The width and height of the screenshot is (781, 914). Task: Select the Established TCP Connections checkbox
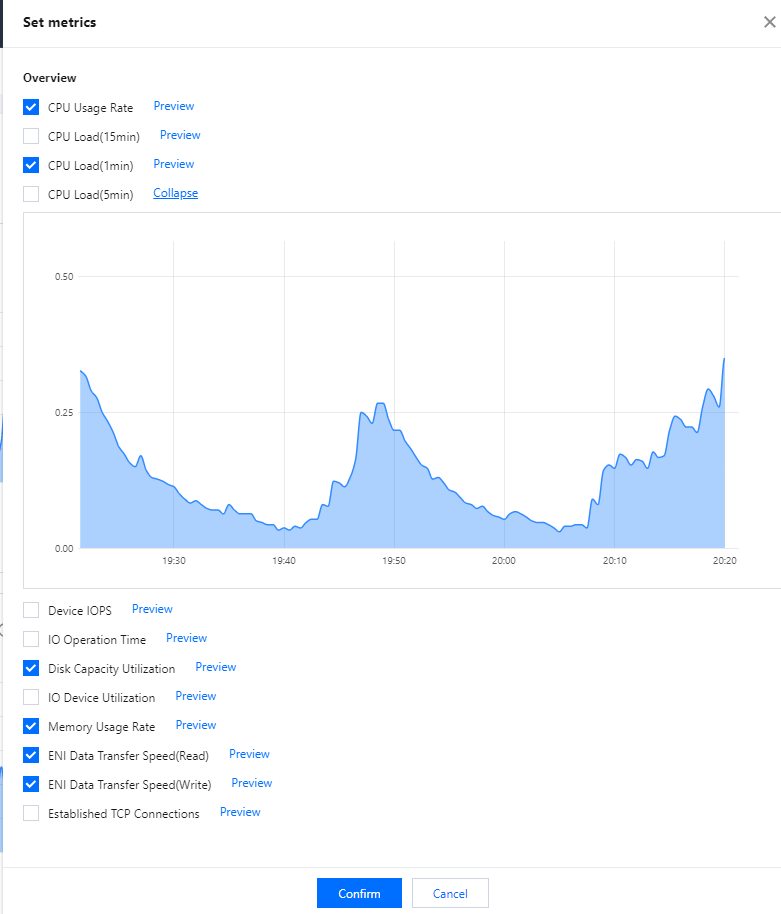coord(31,813)
